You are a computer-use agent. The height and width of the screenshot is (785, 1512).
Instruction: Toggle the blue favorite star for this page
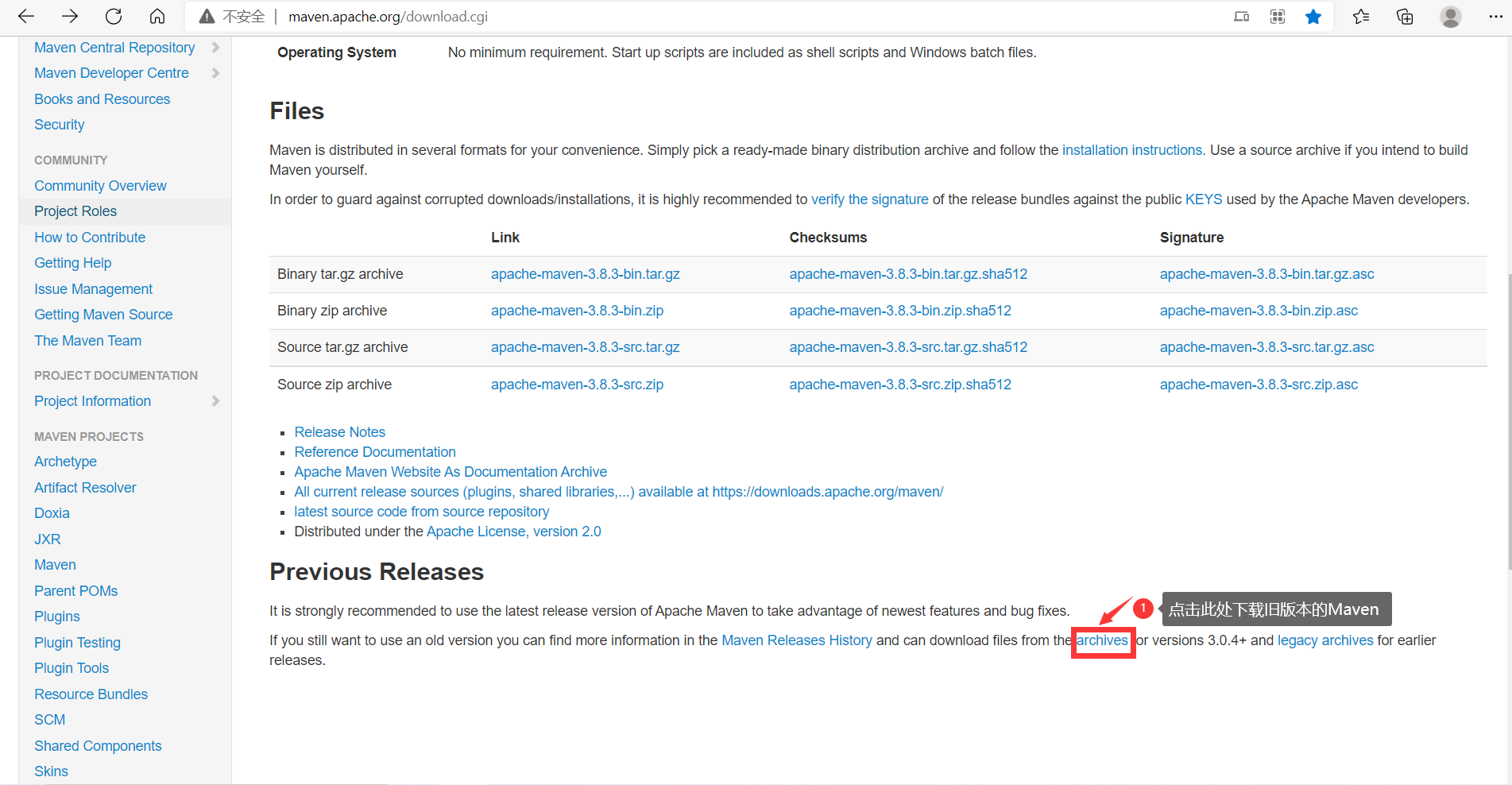(x=1313, y=17)
